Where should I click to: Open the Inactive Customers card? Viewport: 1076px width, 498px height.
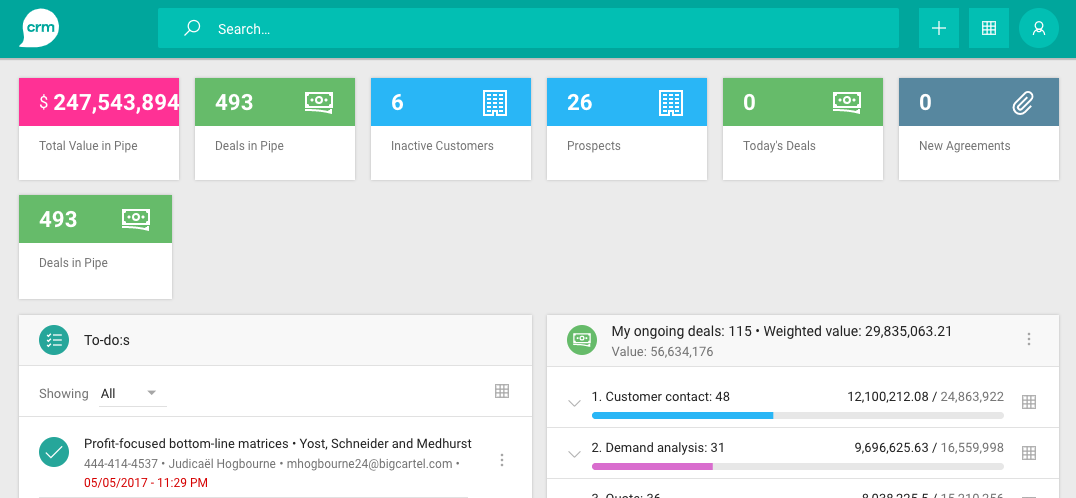(450, 129)
